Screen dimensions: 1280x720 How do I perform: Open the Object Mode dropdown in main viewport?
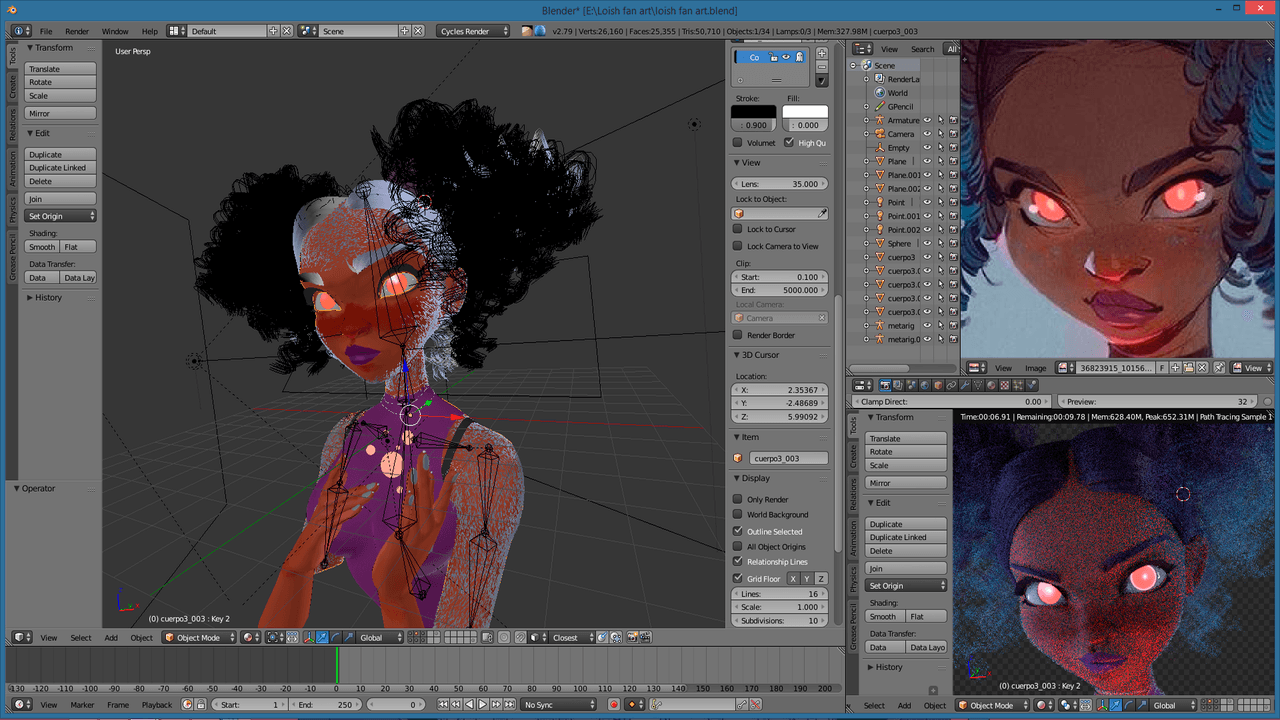(200, 637)
